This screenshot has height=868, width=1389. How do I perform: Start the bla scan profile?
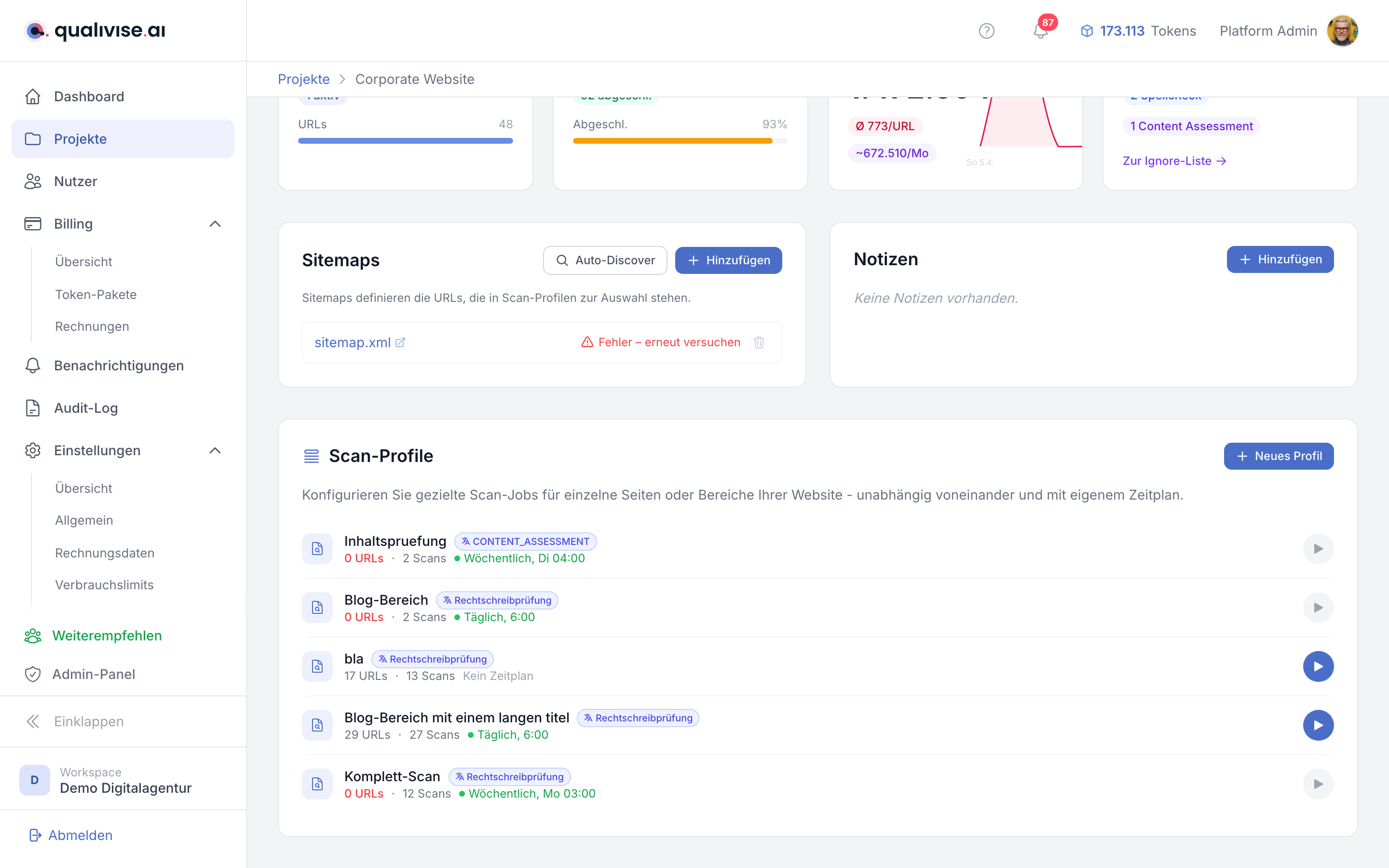click(x=1319, y=666)
